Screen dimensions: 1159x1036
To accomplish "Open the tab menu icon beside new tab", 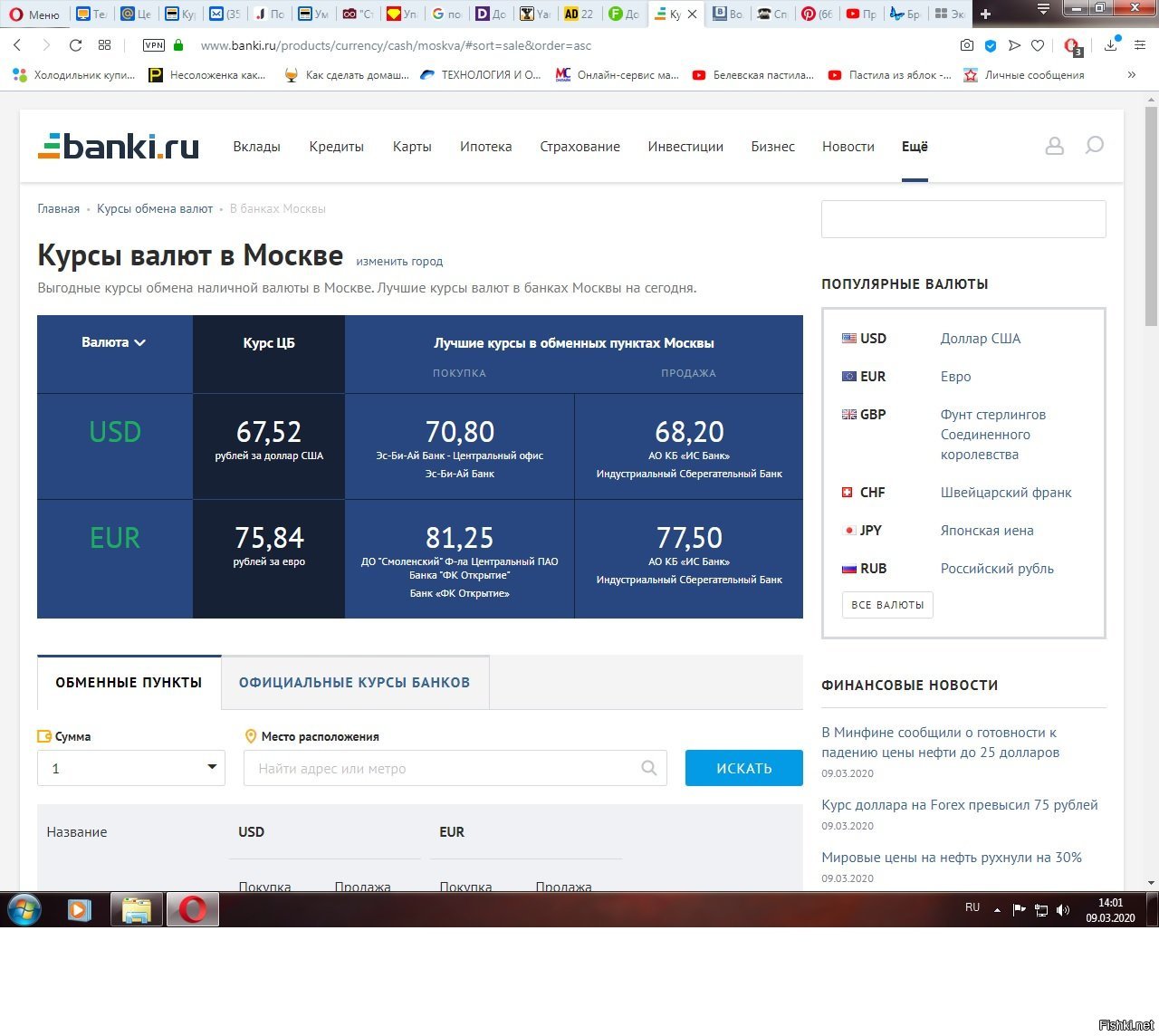I will [x=1043, y=10].
